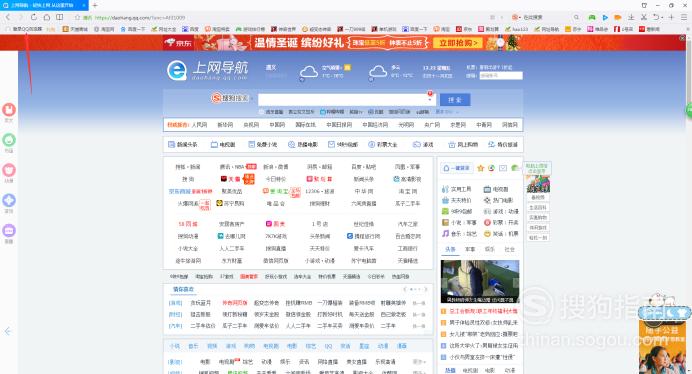Open the 中国日报网 link
692x374 pixels.
tap(339, 125)
